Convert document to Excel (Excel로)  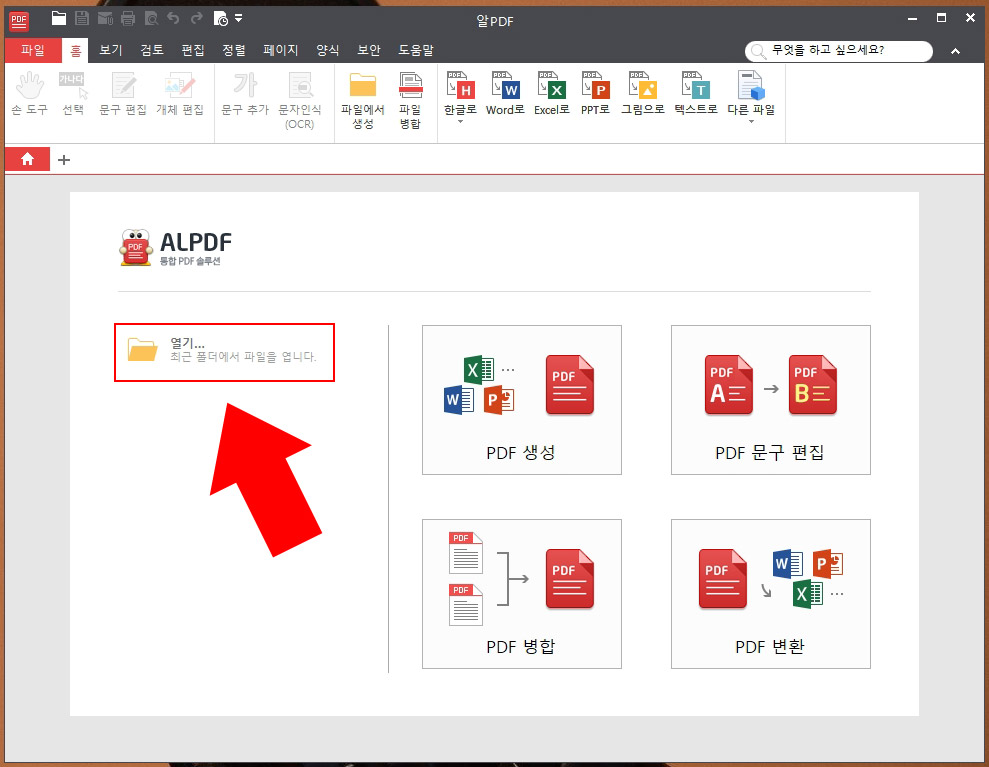[551, 95]
